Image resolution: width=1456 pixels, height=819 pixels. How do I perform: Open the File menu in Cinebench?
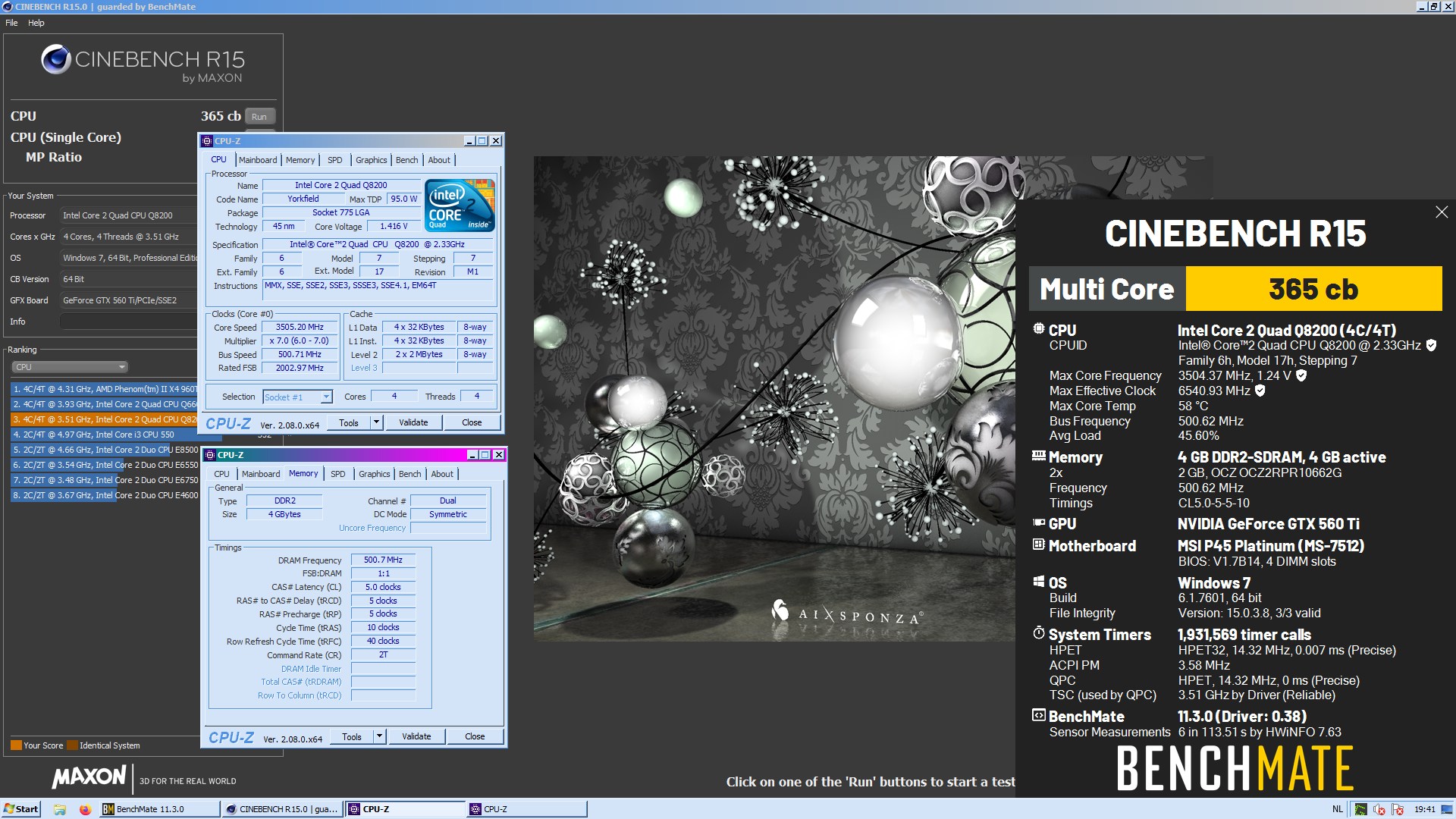11,23
